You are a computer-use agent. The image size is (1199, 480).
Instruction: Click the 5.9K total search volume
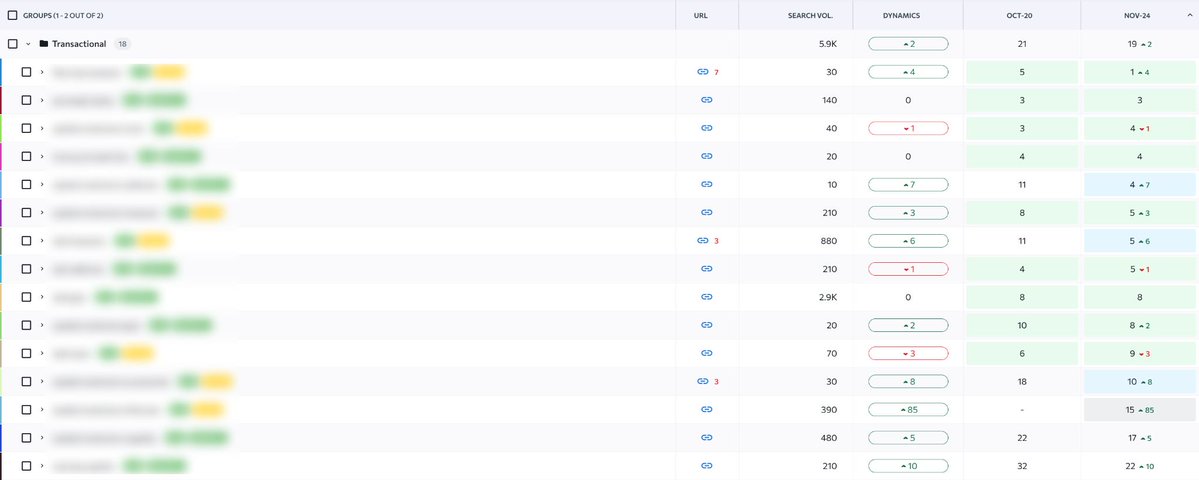(827, 44)
